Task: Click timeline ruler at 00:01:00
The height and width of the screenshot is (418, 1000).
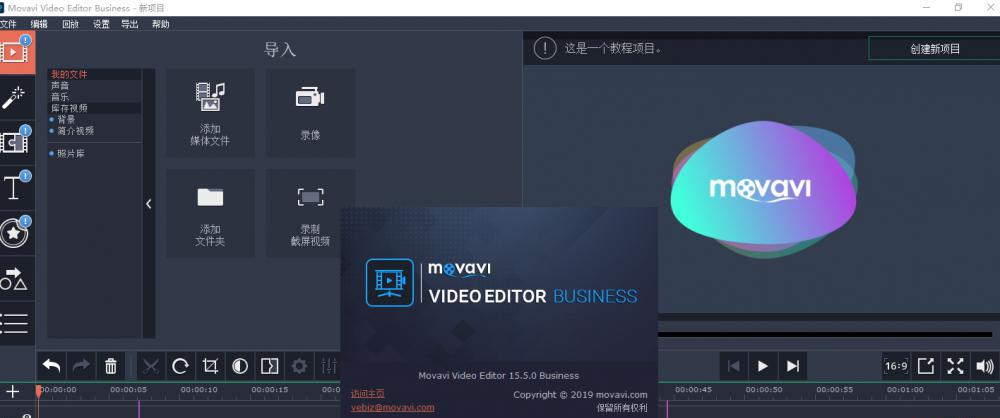Action: click(x=905, y=389)
